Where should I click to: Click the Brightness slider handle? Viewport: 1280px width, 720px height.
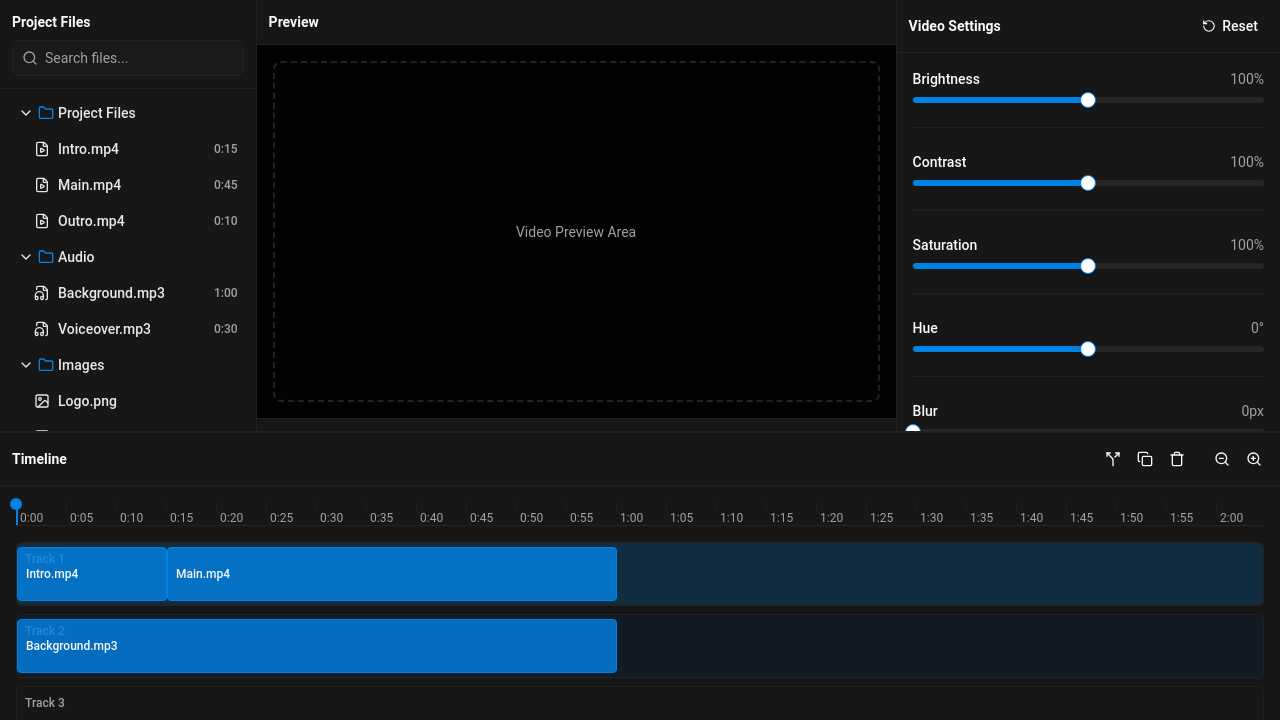pos(1088,100)
